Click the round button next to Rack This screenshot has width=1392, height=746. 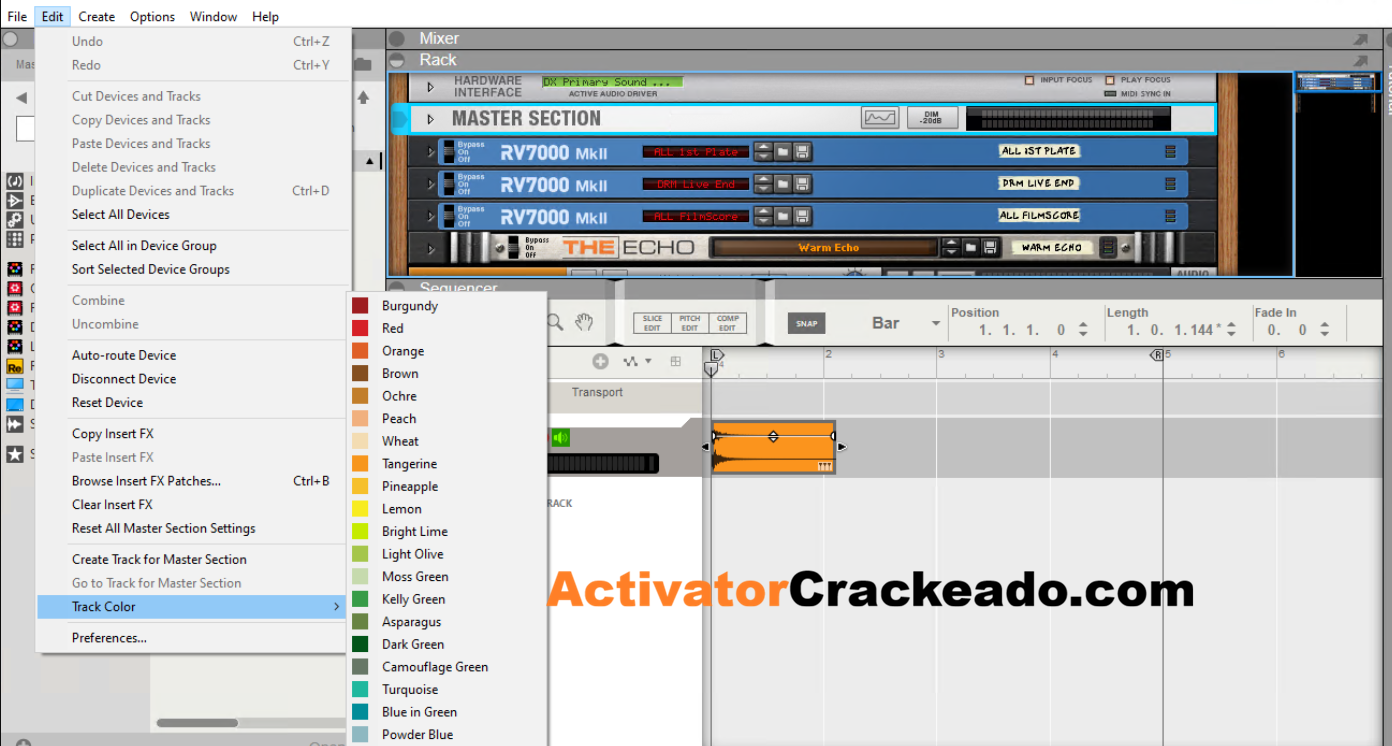[398, 60]
